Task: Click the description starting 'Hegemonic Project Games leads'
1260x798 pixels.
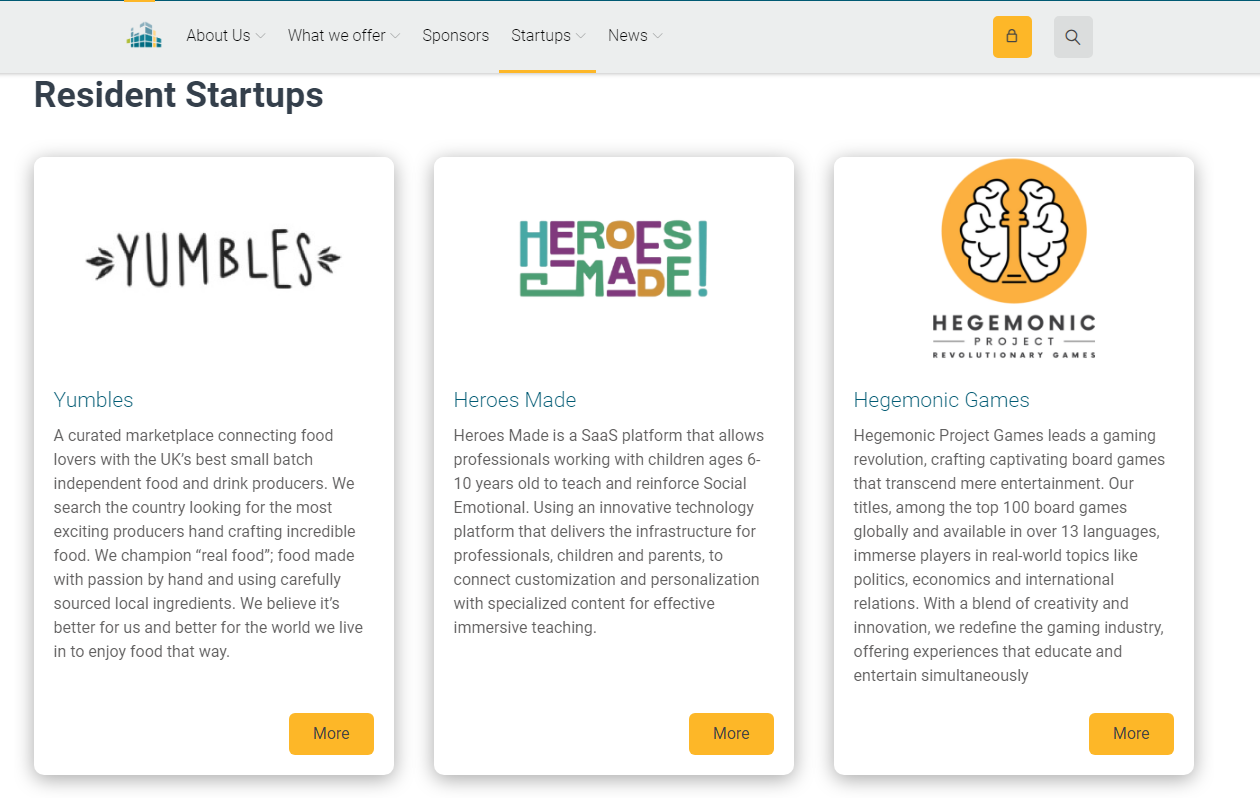Action: 1010,556
